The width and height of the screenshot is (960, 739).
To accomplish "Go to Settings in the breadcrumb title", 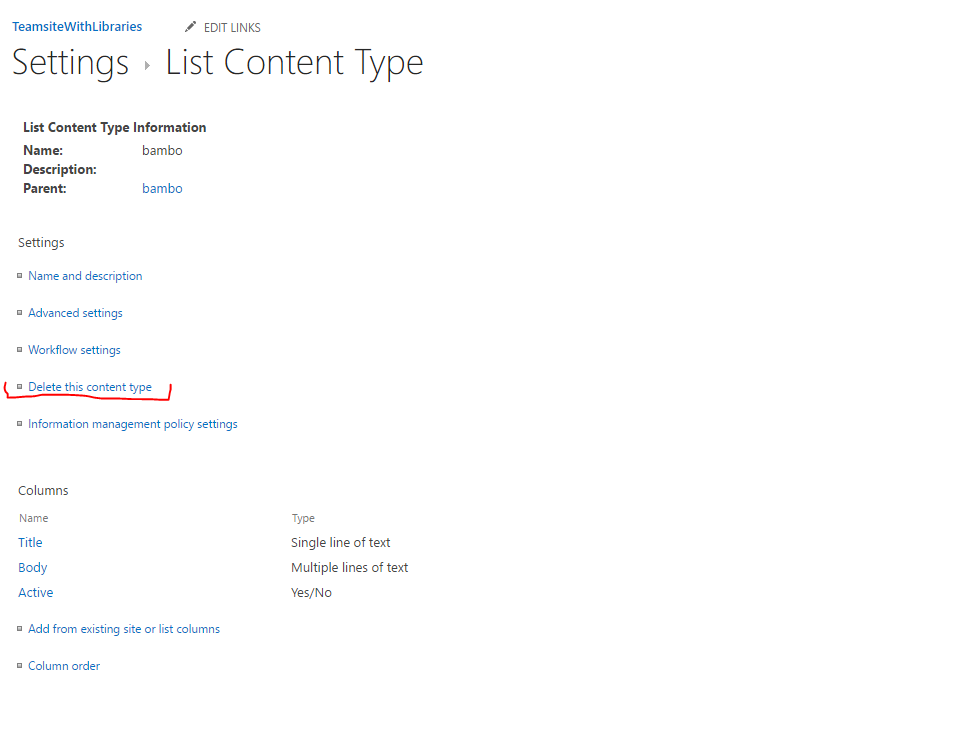I will (x=70, y=63).
